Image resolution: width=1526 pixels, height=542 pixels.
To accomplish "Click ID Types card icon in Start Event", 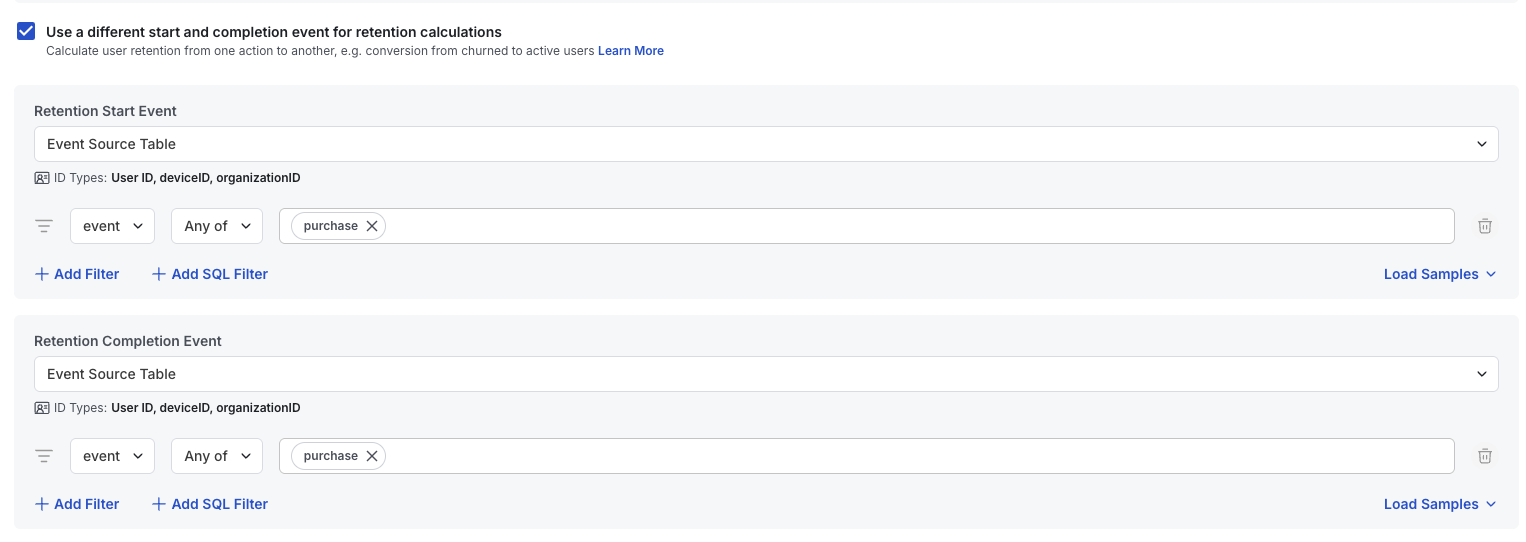I will 42,178.
